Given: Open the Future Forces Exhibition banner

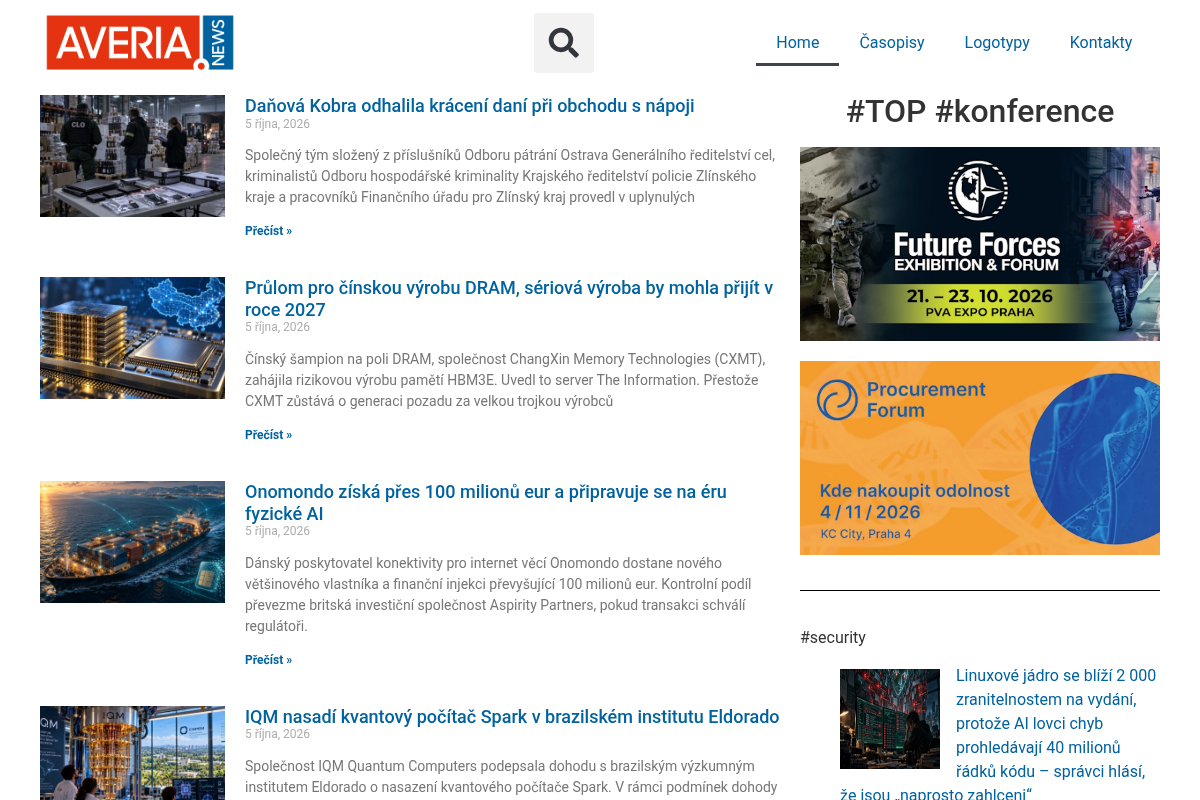Looking at the screenshot, I should click(x=980, y=244).
